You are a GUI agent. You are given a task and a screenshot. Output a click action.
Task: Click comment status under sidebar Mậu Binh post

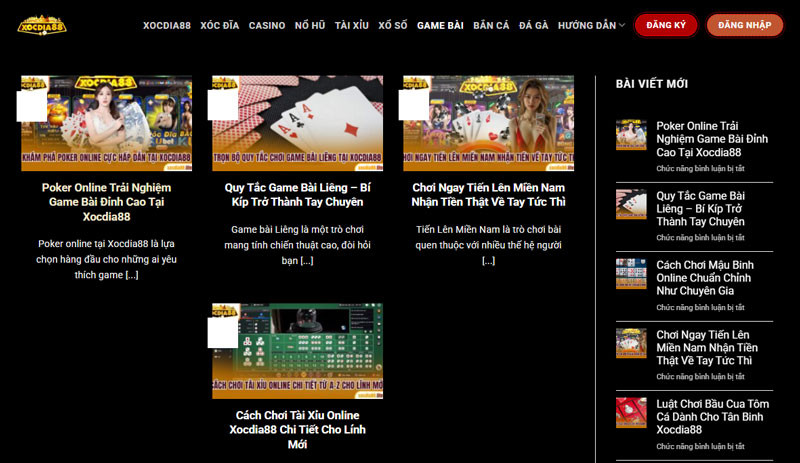(700, 307)
